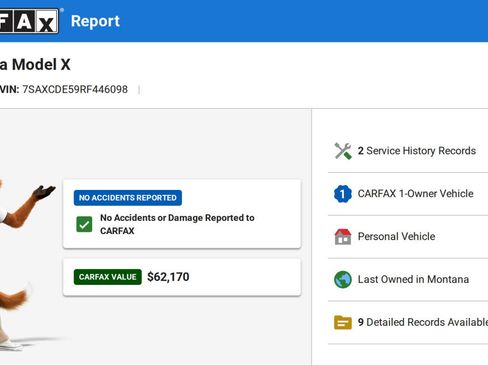
Task: Click the house Personal Vehicle icon
Action: pos(343,237)
